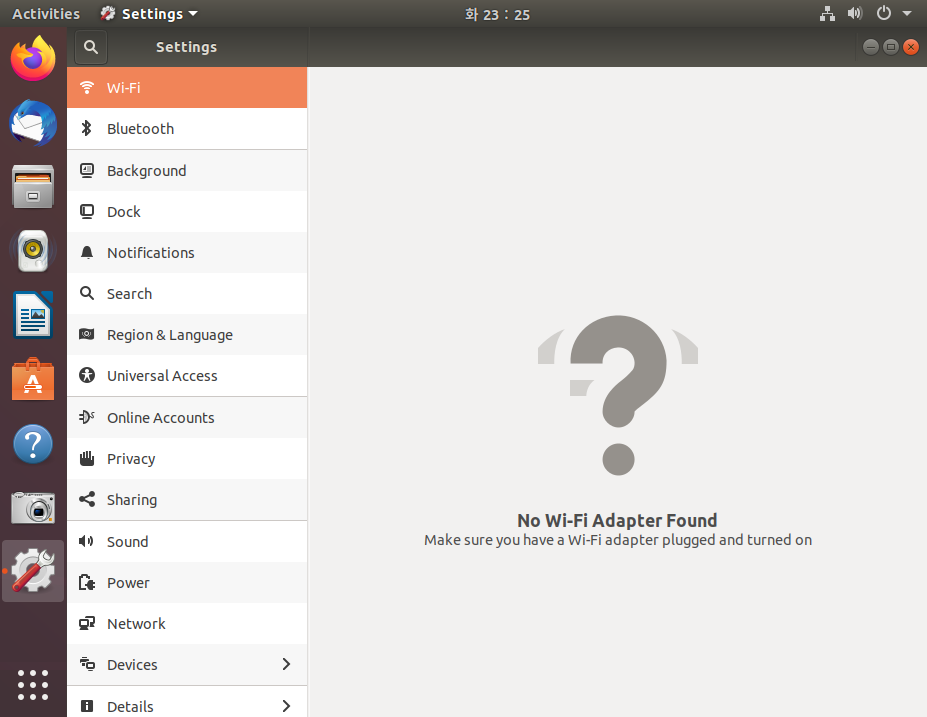Click the Network computers icon
This screenshot has width=927, height=717.
tap(87, 623)
